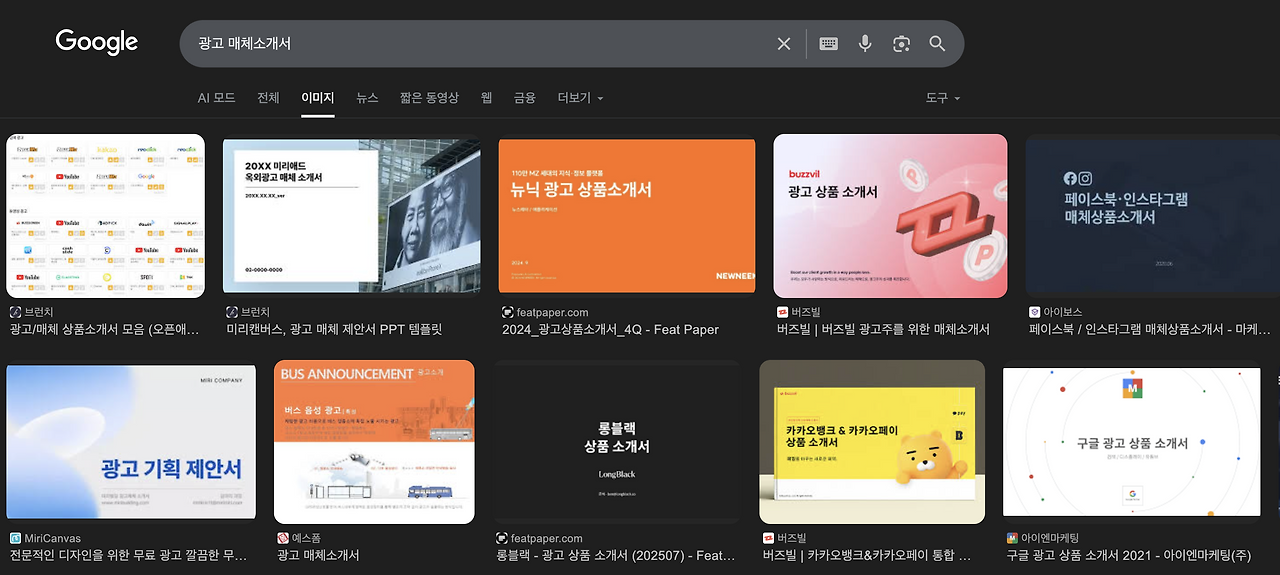This screenshot has height=575, width=1280.
Task: Open the 짧은 동영상 tab
Action: coord(429,98)
